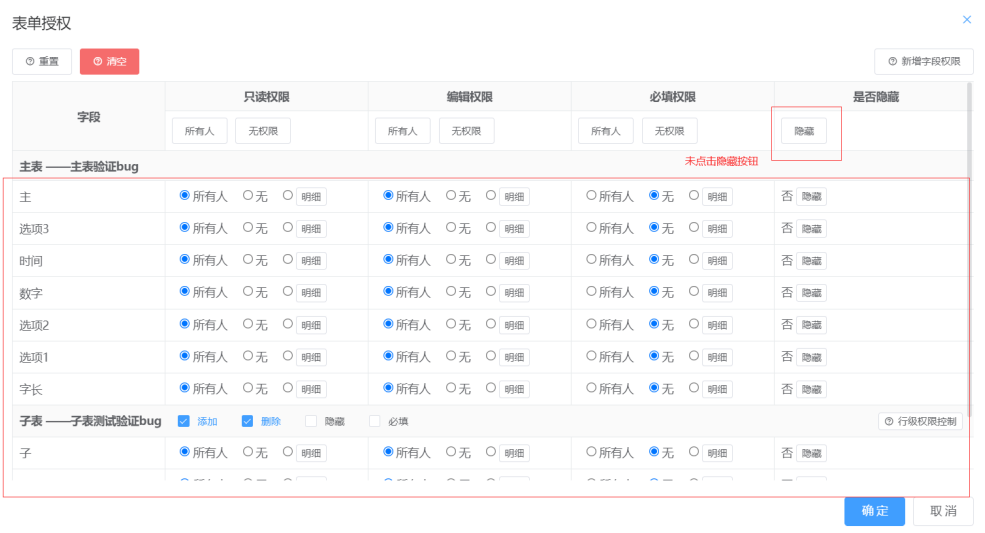Click the table's vertical scrollbar
Viewport: 985px width, 533px height.
point(969,250)
